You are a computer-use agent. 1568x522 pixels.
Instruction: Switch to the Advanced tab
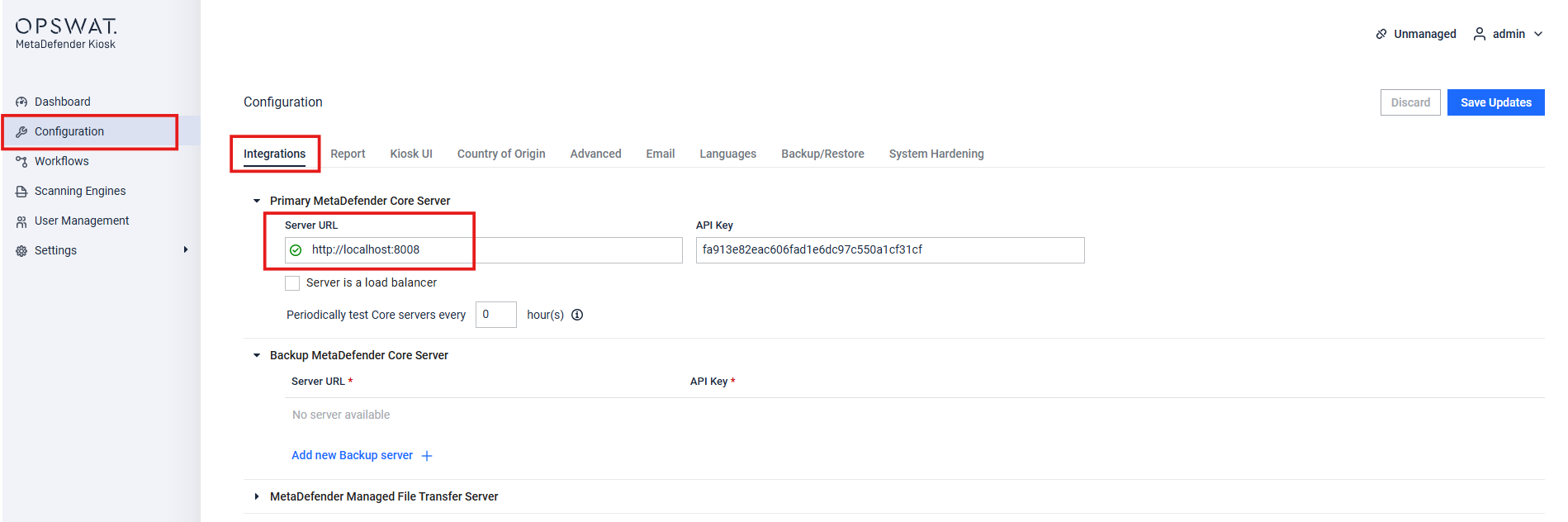pyautogui.click(x=595, y=154)
